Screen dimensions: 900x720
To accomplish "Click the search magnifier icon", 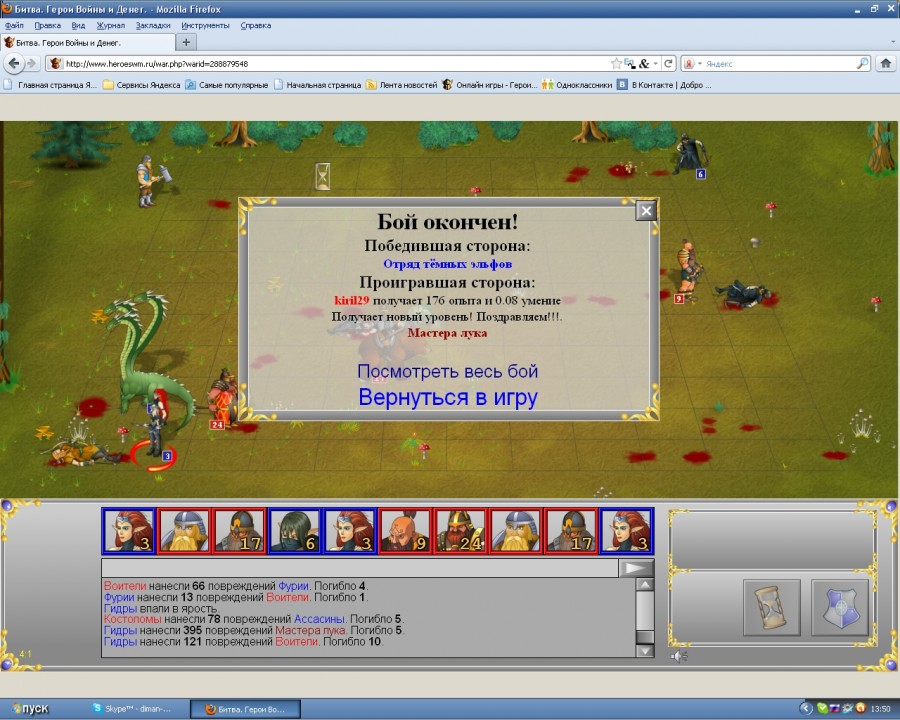I will pyautogui.click(x=863, y=64).
